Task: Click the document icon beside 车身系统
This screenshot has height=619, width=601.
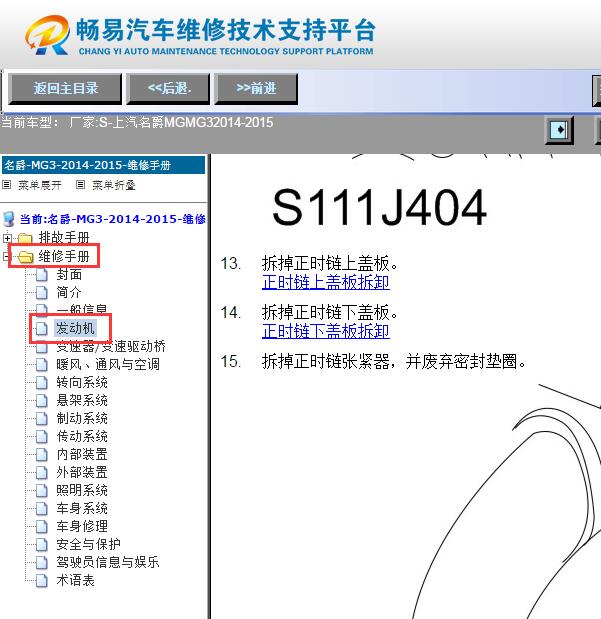Action: click(x=41, y=508)
